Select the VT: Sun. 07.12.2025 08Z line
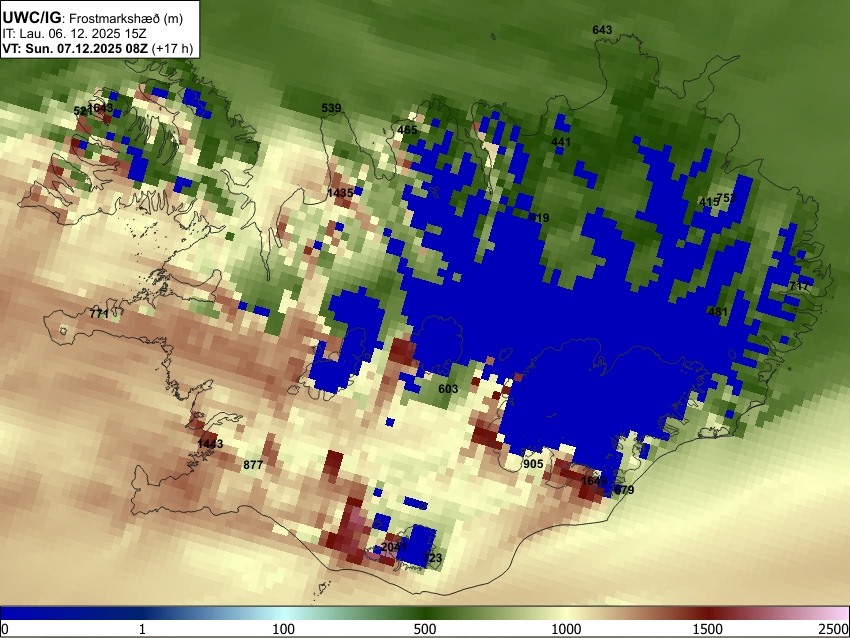This screenshot has height=638, width=850. click(x=98, y=48)
